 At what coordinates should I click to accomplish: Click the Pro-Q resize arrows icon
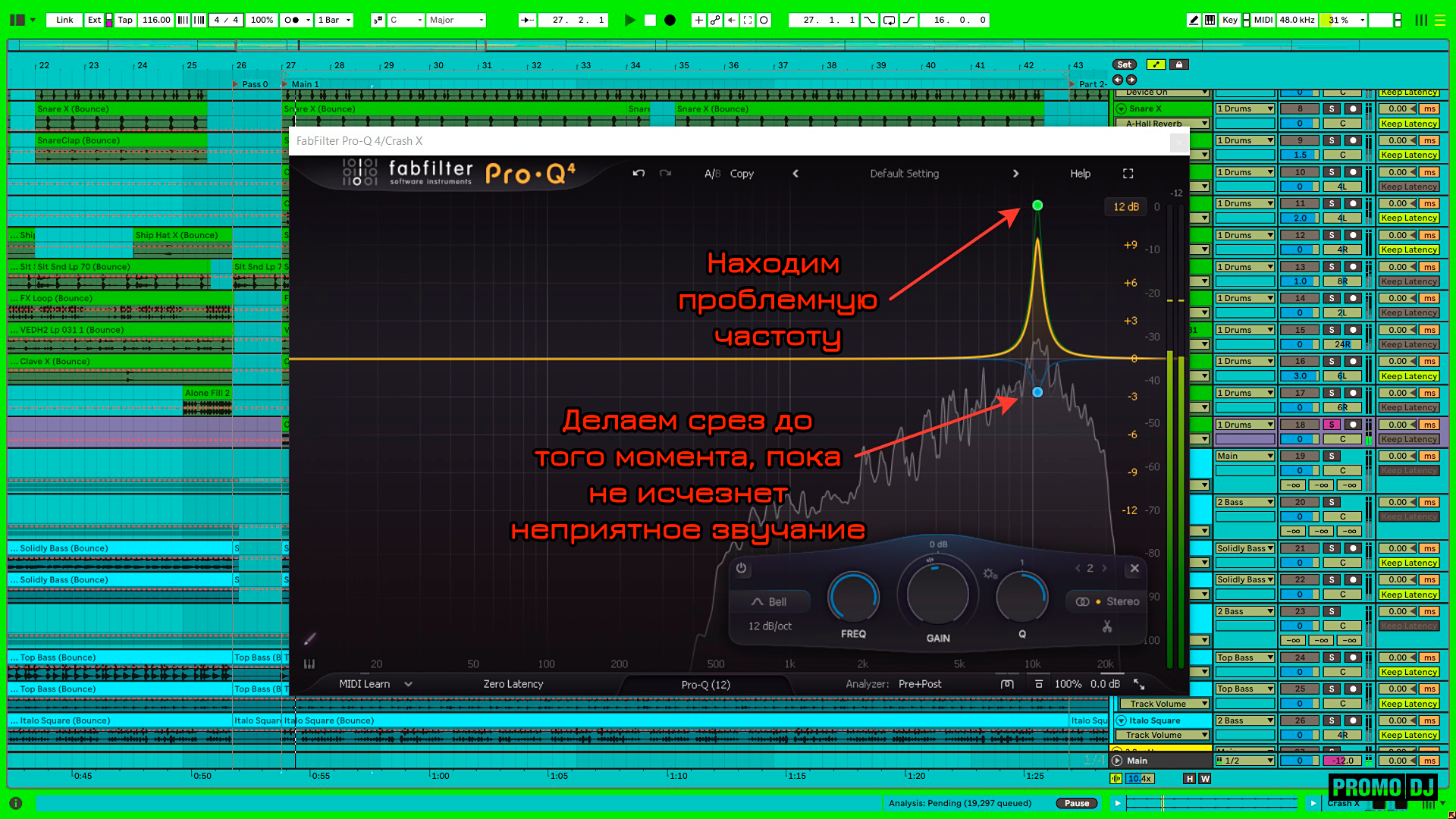point(1139,684)
